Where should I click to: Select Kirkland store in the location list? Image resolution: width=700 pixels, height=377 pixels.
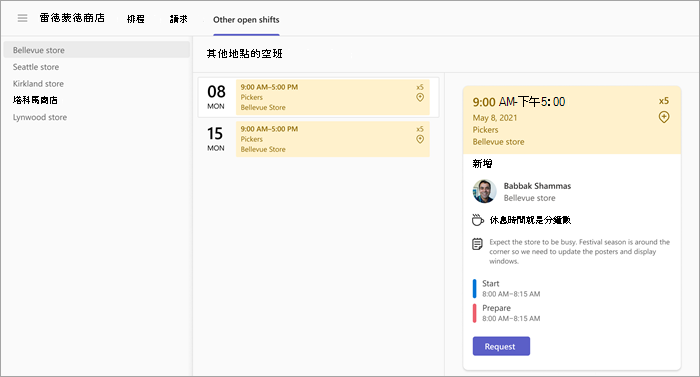coord(38,84)
